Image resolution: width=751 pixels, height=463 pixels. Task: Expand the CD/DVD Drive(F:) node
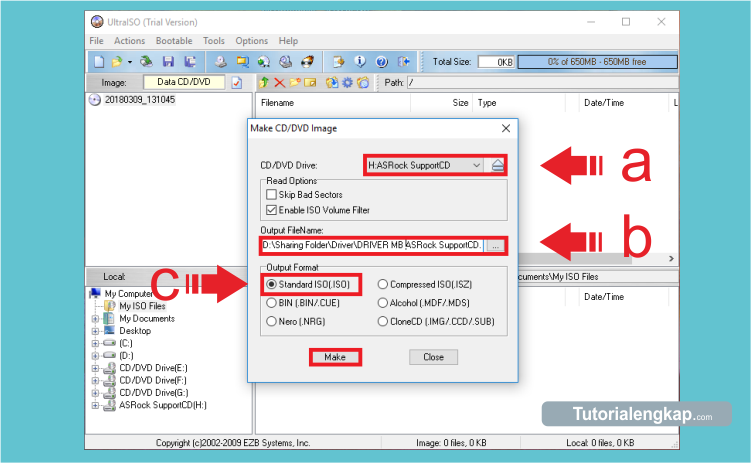95,381
